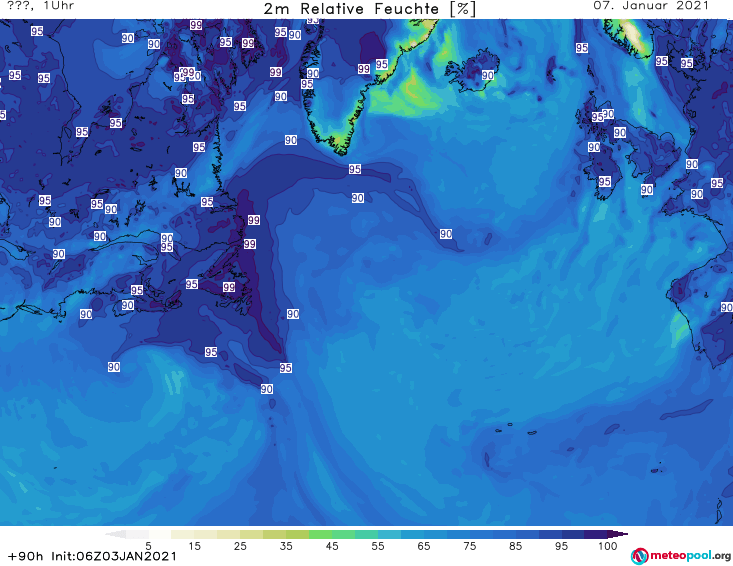Click legend value 85
The height and width of the screenshot is (566, 733).
pyautogui.click(x=516, y=546)
